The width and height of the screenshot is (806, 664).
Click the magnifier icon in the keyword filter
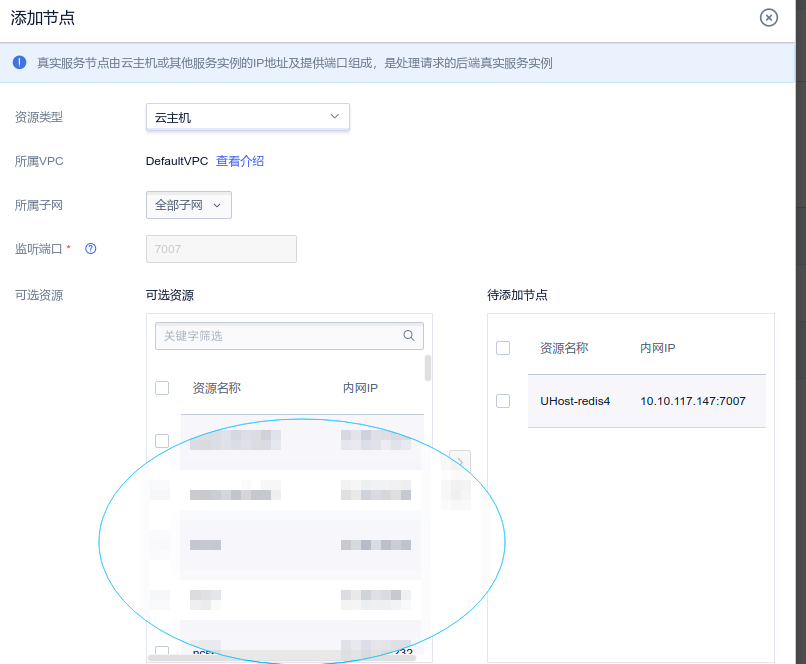[408, 336]
